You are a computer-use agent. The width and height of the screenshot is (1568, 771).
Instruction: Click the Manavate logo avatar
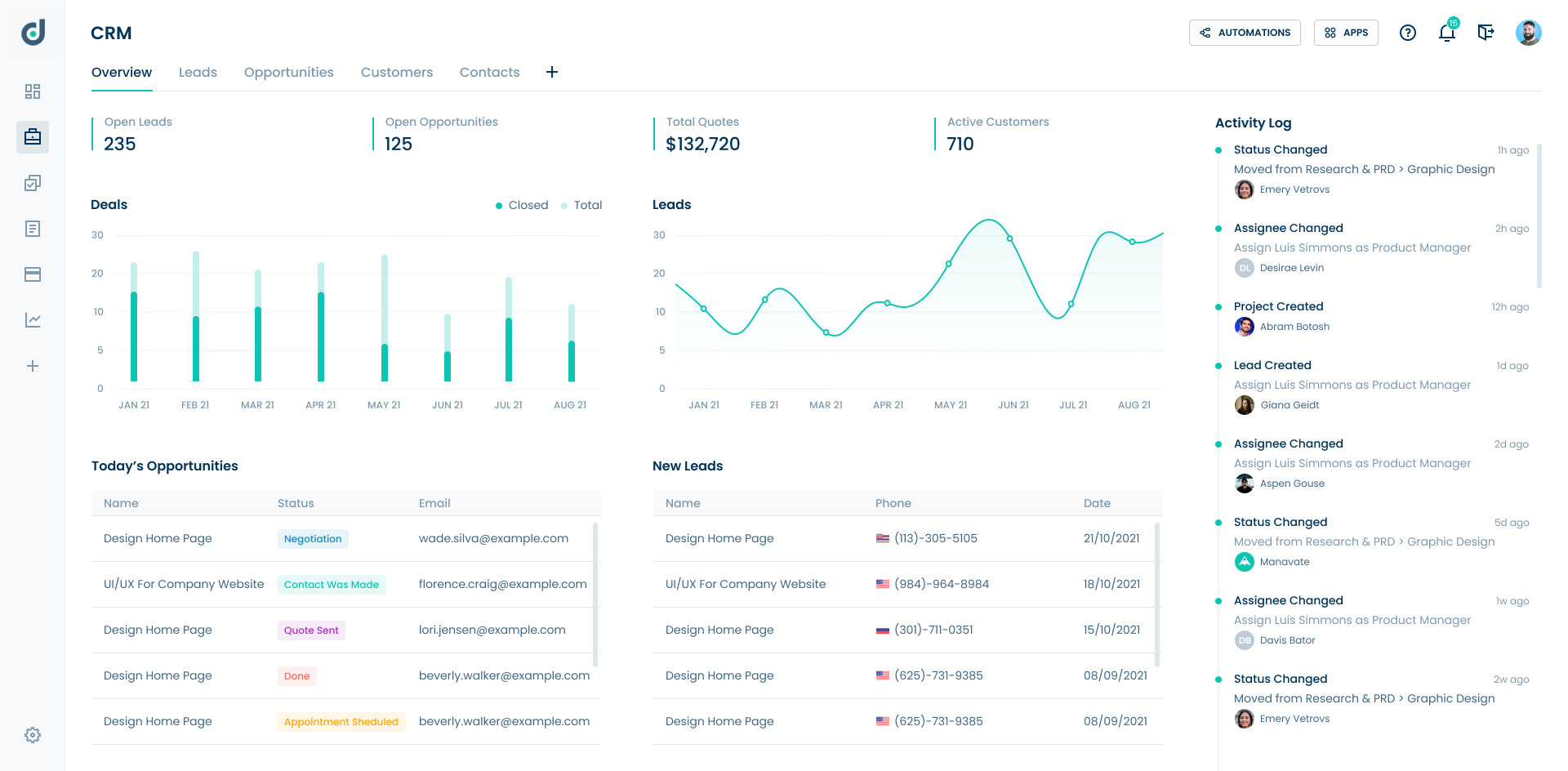point(1245,562)
